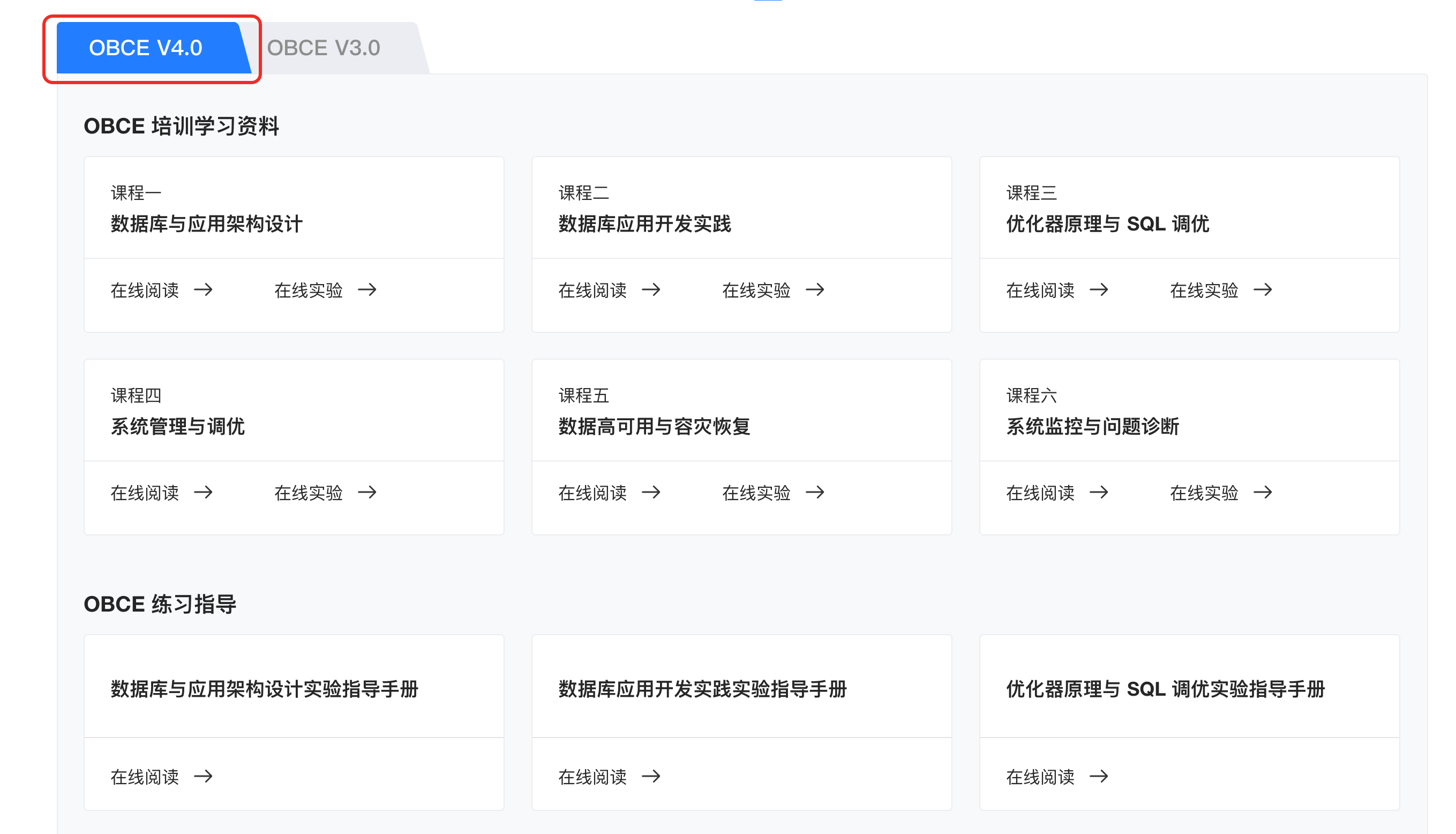Click the 数据库与应用架构设计 course title
The image size is (1456, 834).
[x=207, y=224]
